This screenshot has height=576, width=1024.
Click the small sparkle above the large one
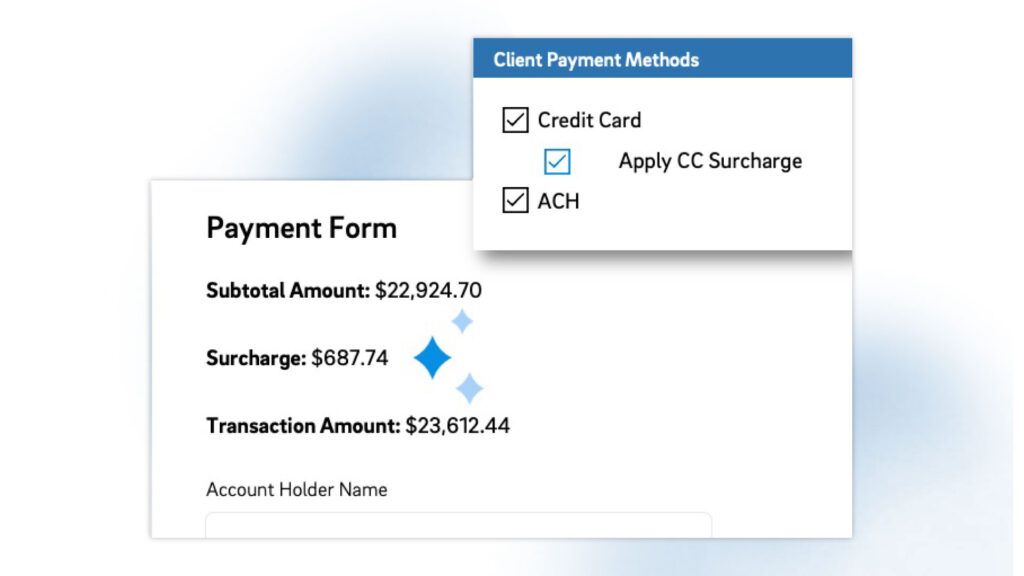(461, 321)
